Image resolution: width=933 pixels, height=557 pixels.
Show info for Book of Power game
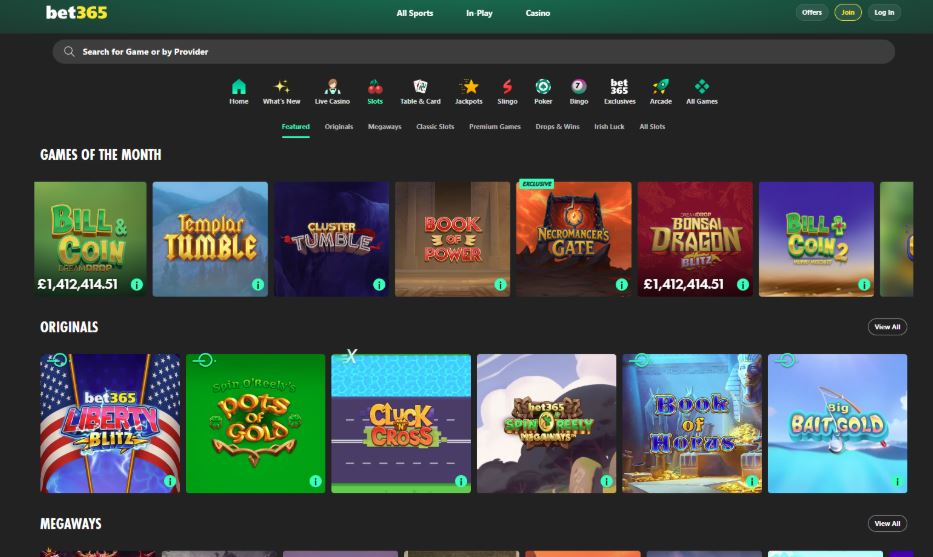(x=500, y=284)
